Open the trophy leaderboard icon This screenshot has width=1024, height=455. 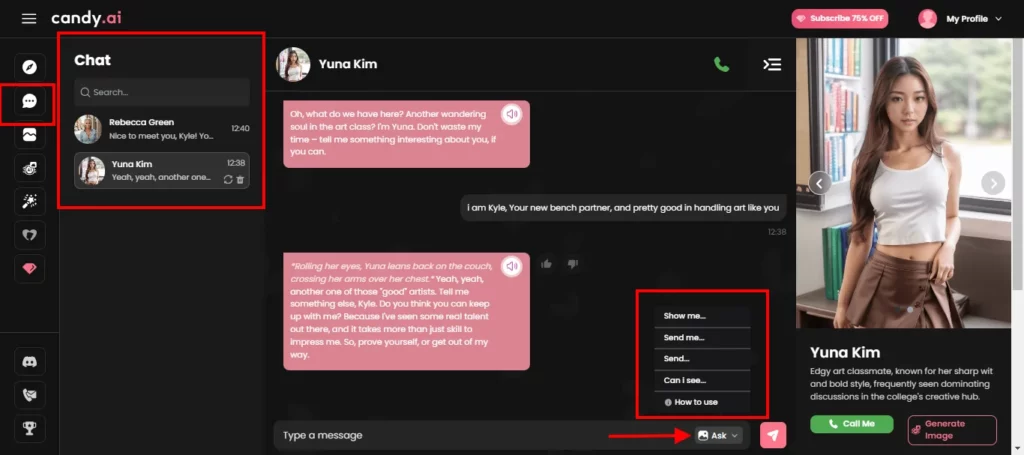pyautogui.click(x=29, y=429)
